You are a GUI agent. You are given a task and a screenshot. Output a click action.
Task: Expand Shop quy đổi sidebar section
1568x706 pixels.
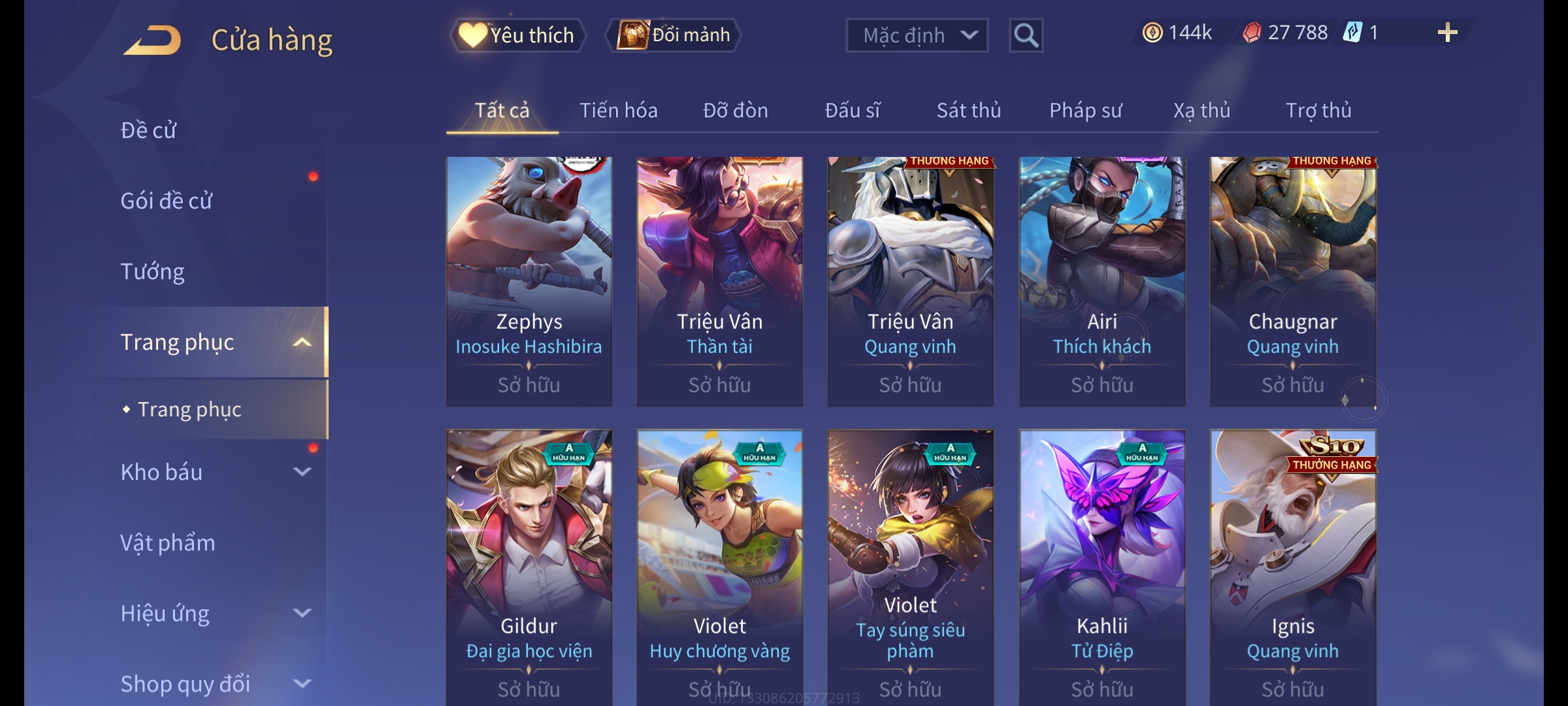[302, 684]
